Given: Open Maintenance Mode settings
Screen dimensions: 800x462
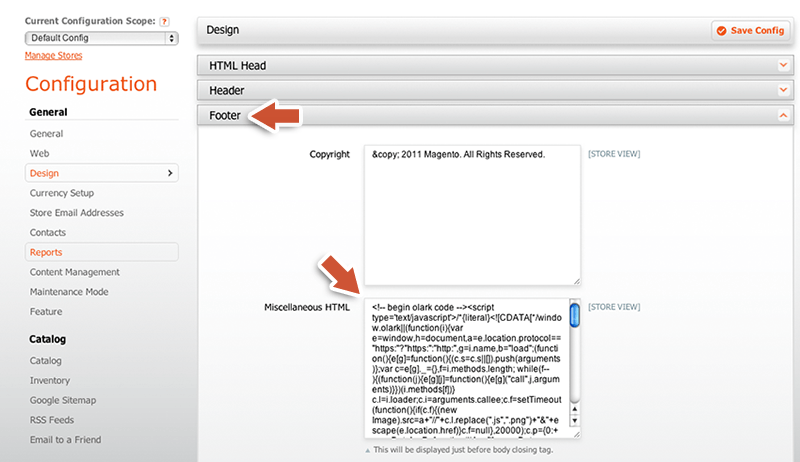Looking at the screenshot, I should coord(68,292).
